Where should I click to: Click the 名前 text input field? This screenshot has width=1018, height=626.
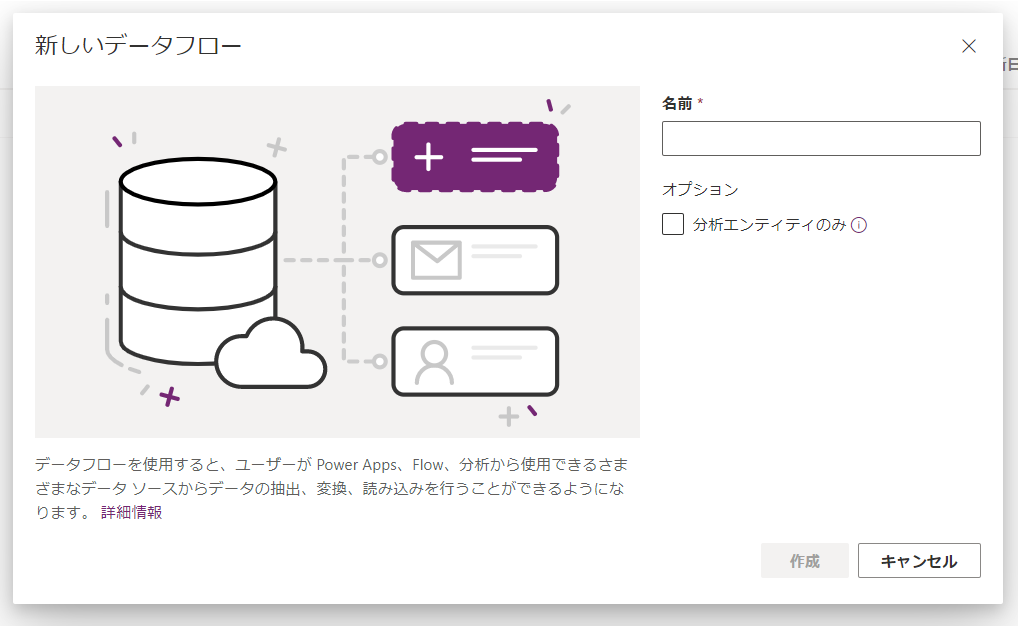pyautogui.click(x=821, y=138)
